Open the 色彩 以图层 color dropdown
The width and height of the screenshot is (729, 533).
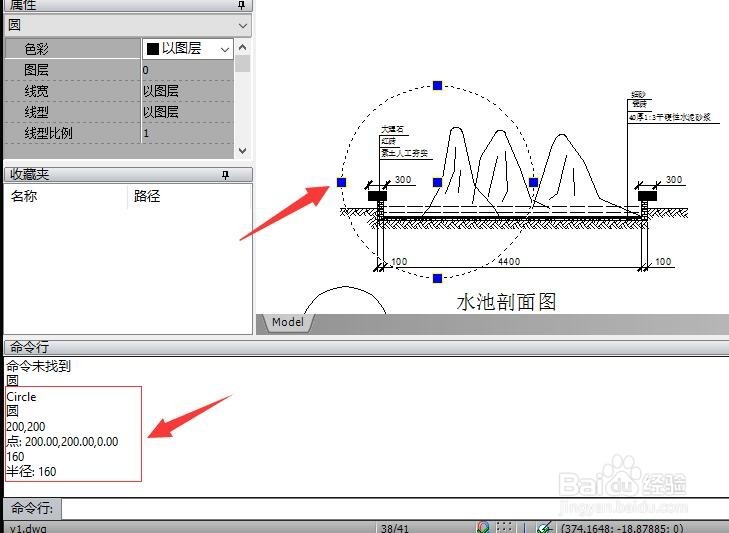point(225,49)
